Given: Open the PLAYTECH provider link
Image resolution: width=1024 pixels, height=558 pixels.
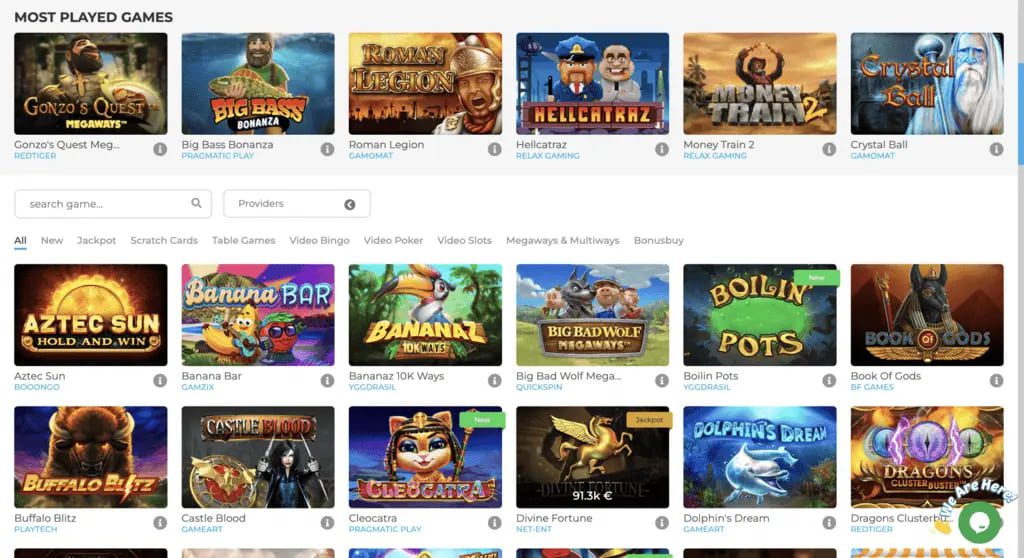Looking at the screenshot, I should pyautogui.click(x=35, y=530).
